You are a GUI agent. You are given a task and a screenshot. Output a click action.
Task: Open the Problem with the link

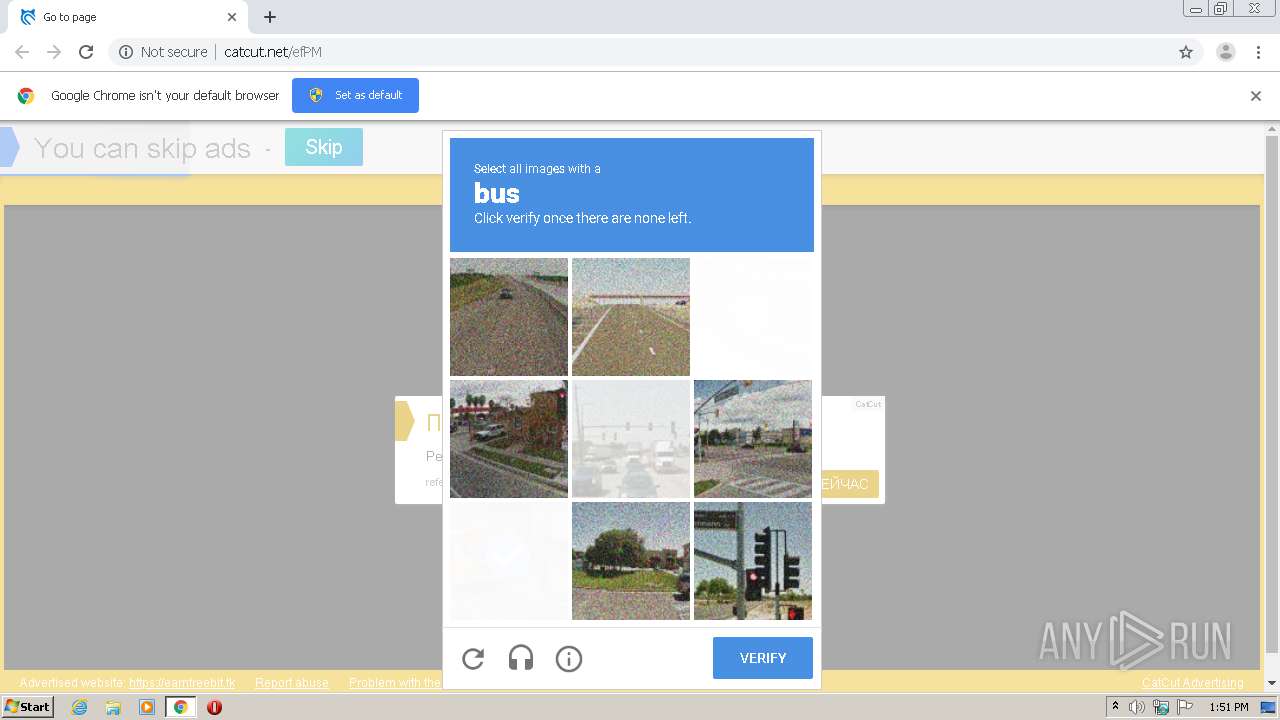pyautogui.click(x=395, y=683)
